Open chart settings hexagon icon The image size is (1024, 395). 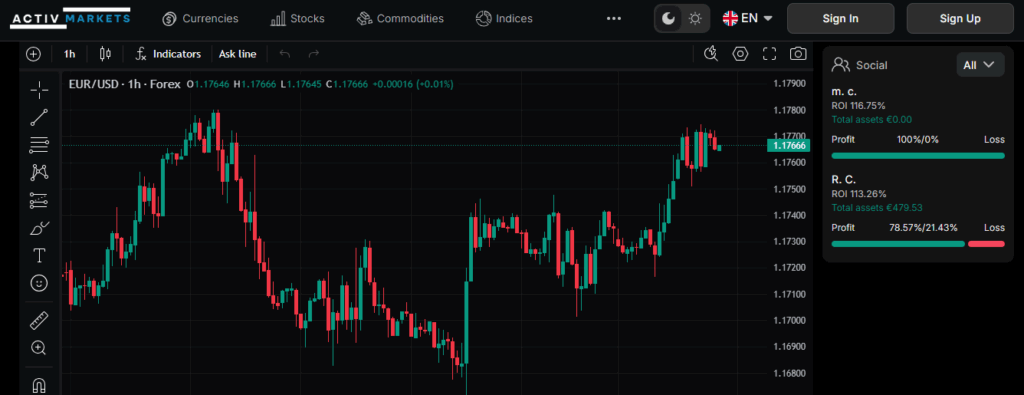click(740, 54)
